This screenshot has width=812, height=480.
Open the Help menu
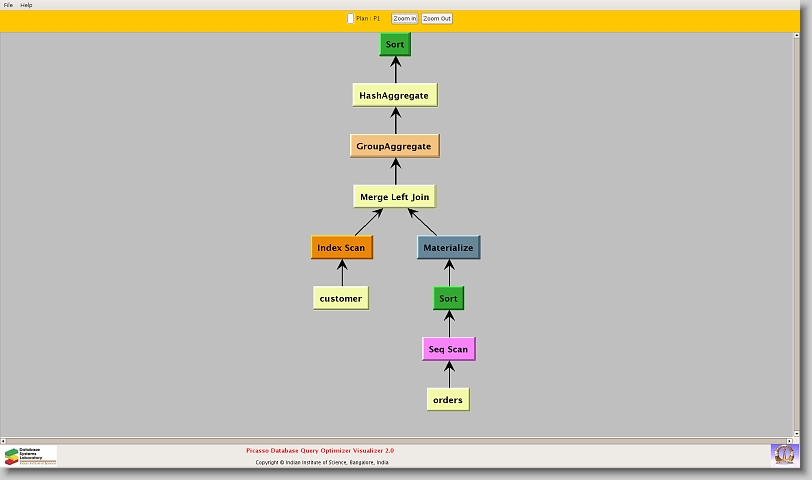(26, 5)
